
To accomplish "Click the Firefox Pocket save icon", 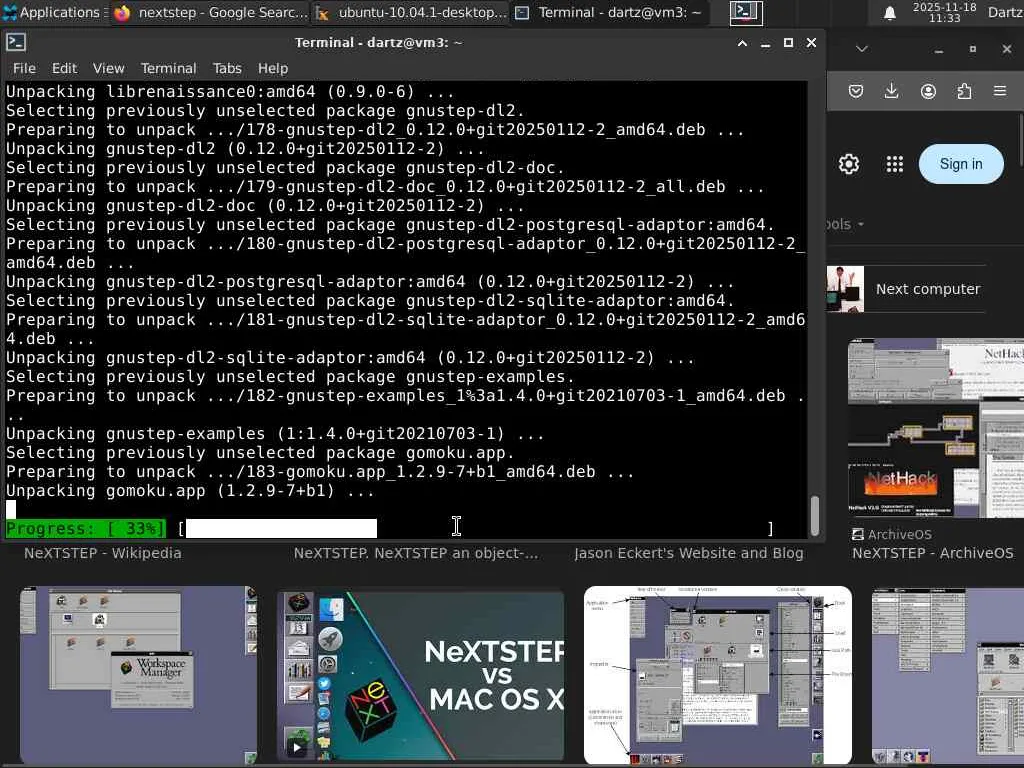I will click(856, 91).
